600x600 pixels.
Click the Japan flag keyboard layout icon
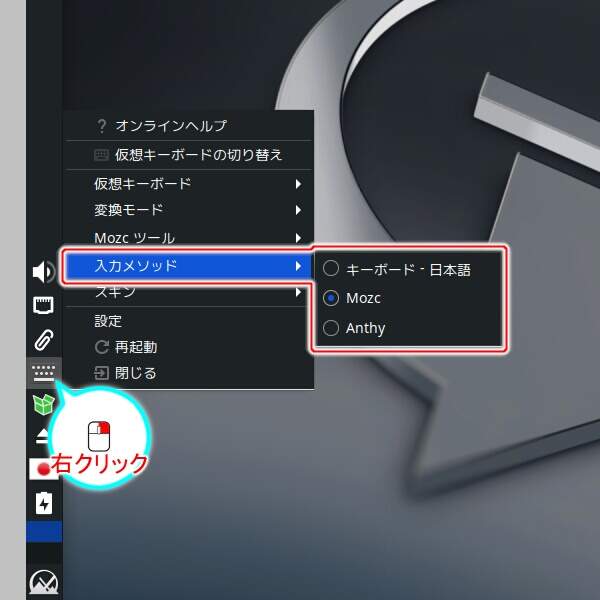click(x=44, y=468)
